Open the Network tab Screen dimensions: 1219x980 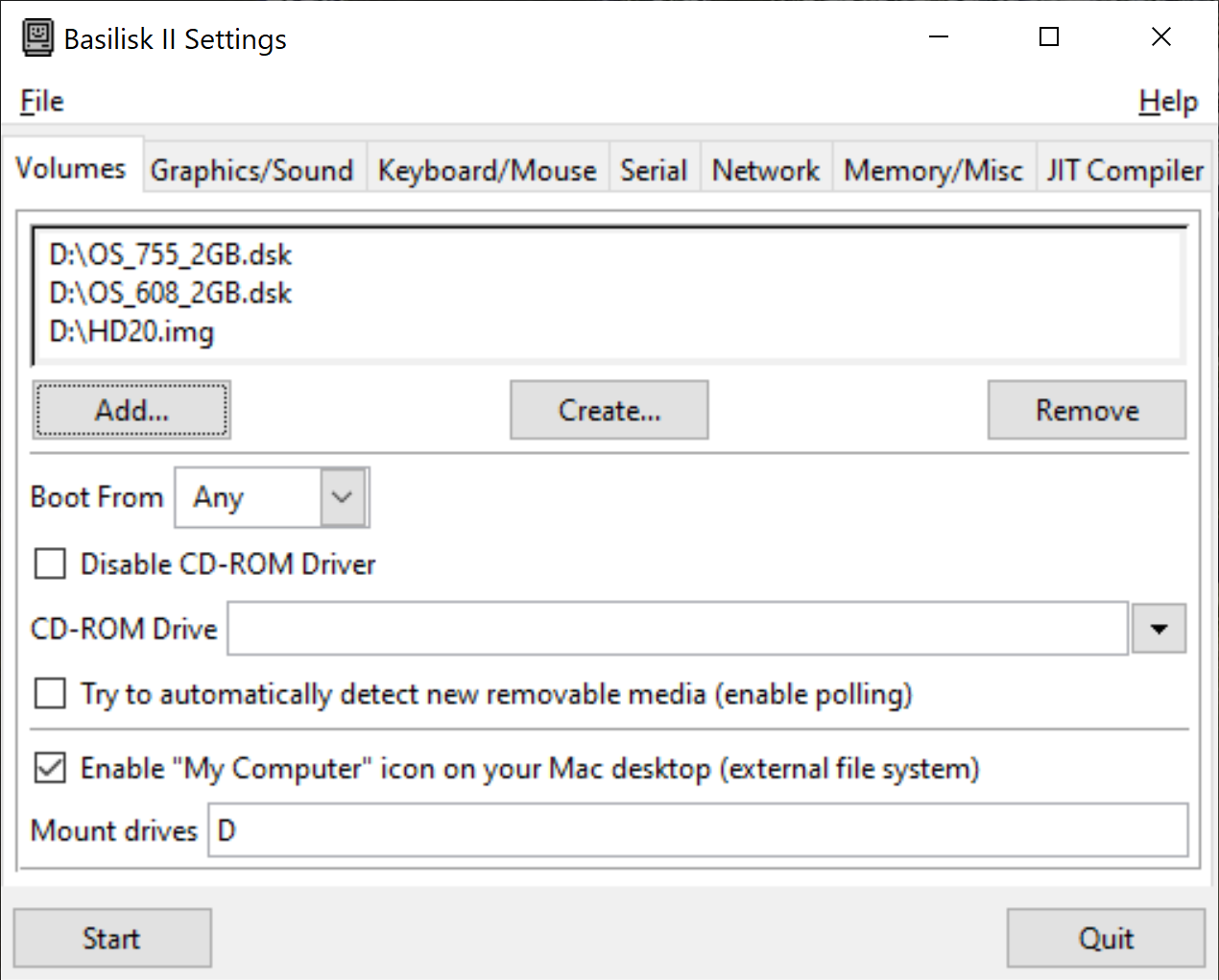click(765, 169)
